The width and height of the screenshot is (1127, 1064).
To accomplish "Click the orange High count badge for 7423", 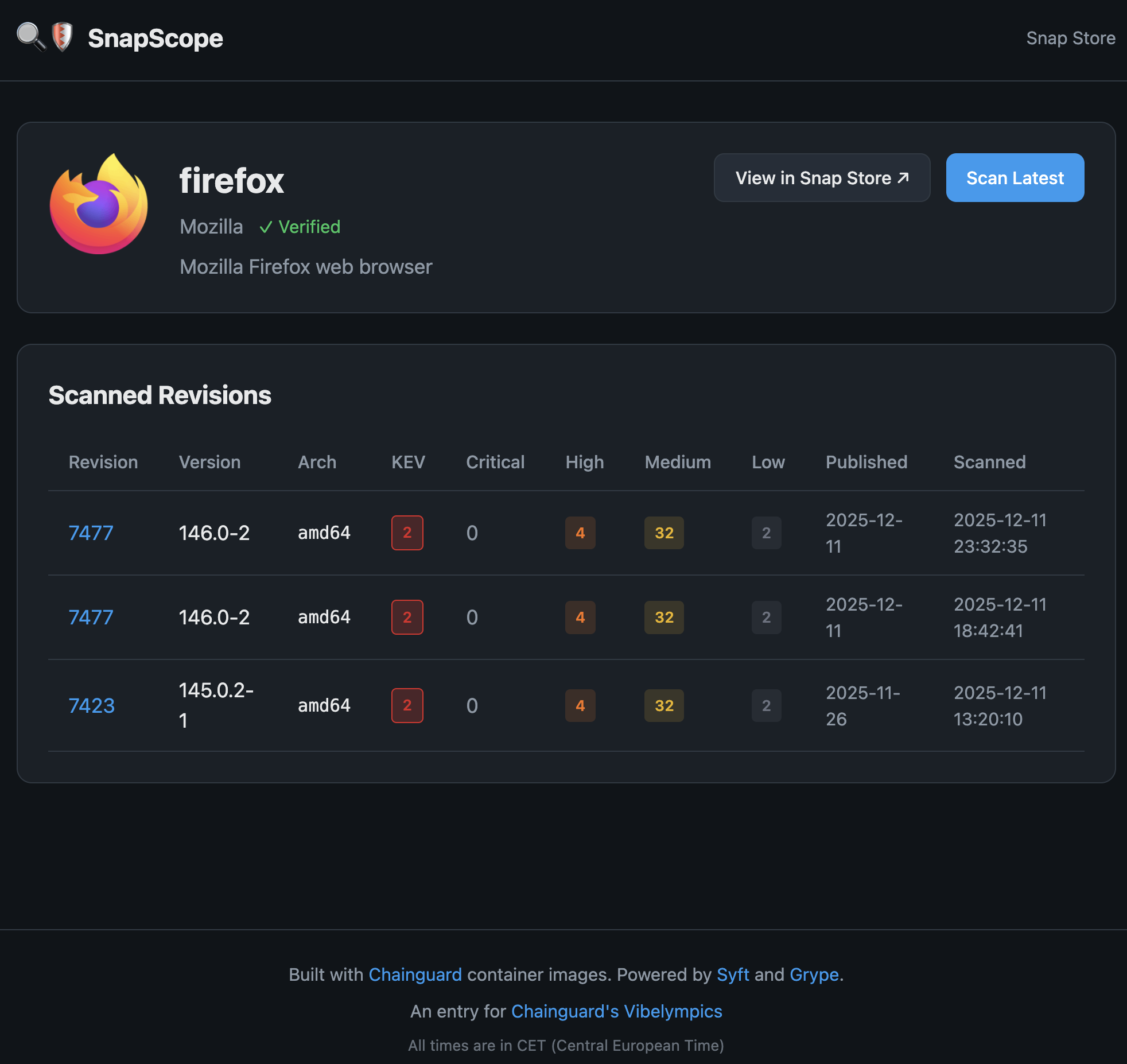I will (x=580, y=706).
